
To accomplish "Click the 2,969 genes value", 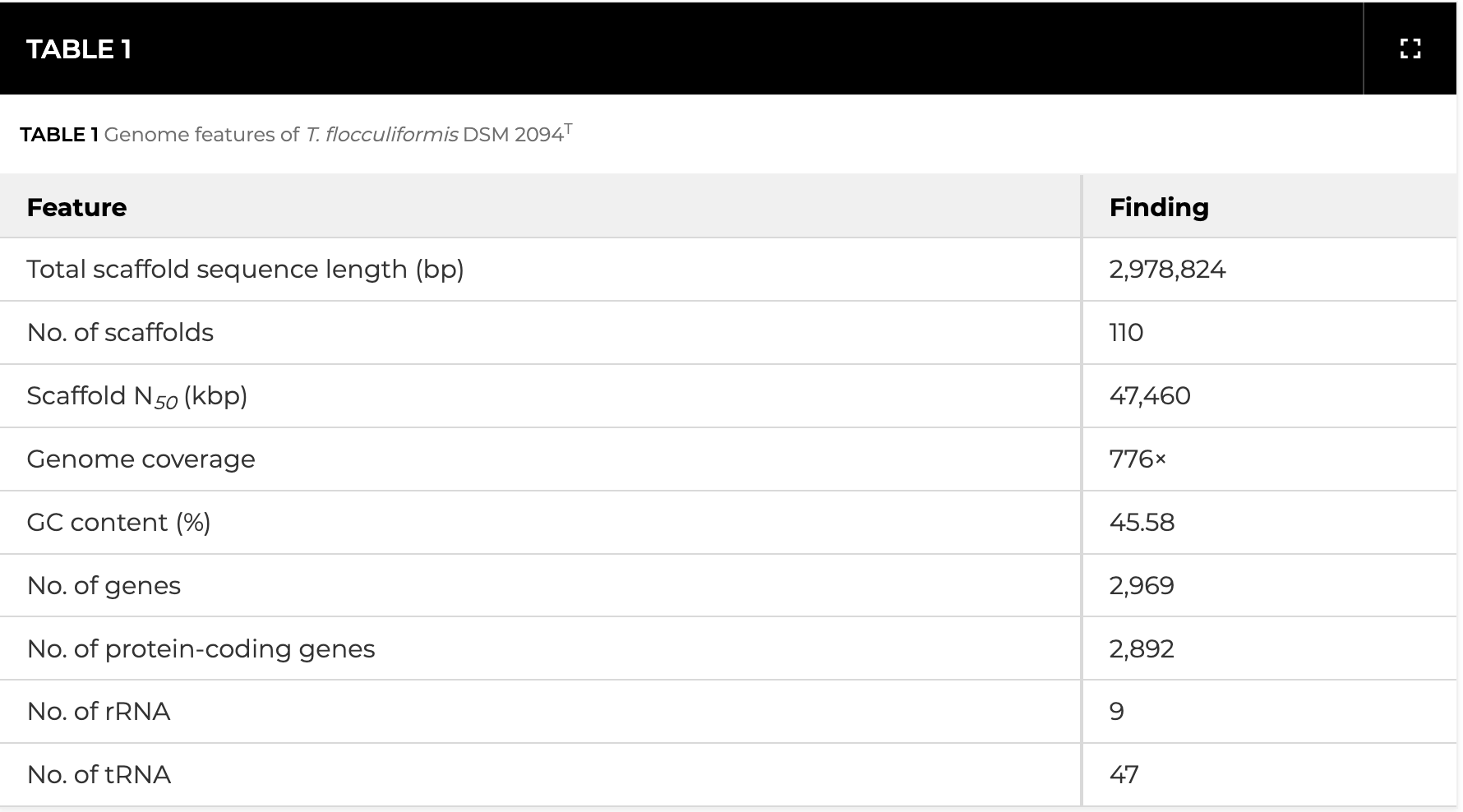I will pyautogui.click(x=1142, y=586).
